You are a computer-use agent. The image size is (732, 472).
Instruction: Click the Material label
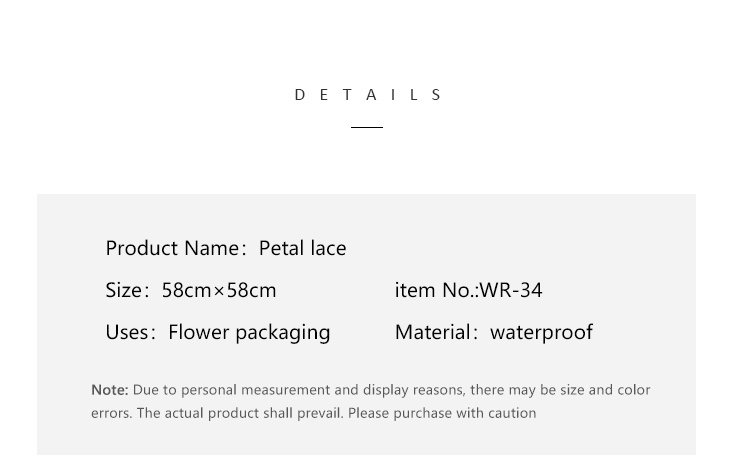tap(436, 332)
